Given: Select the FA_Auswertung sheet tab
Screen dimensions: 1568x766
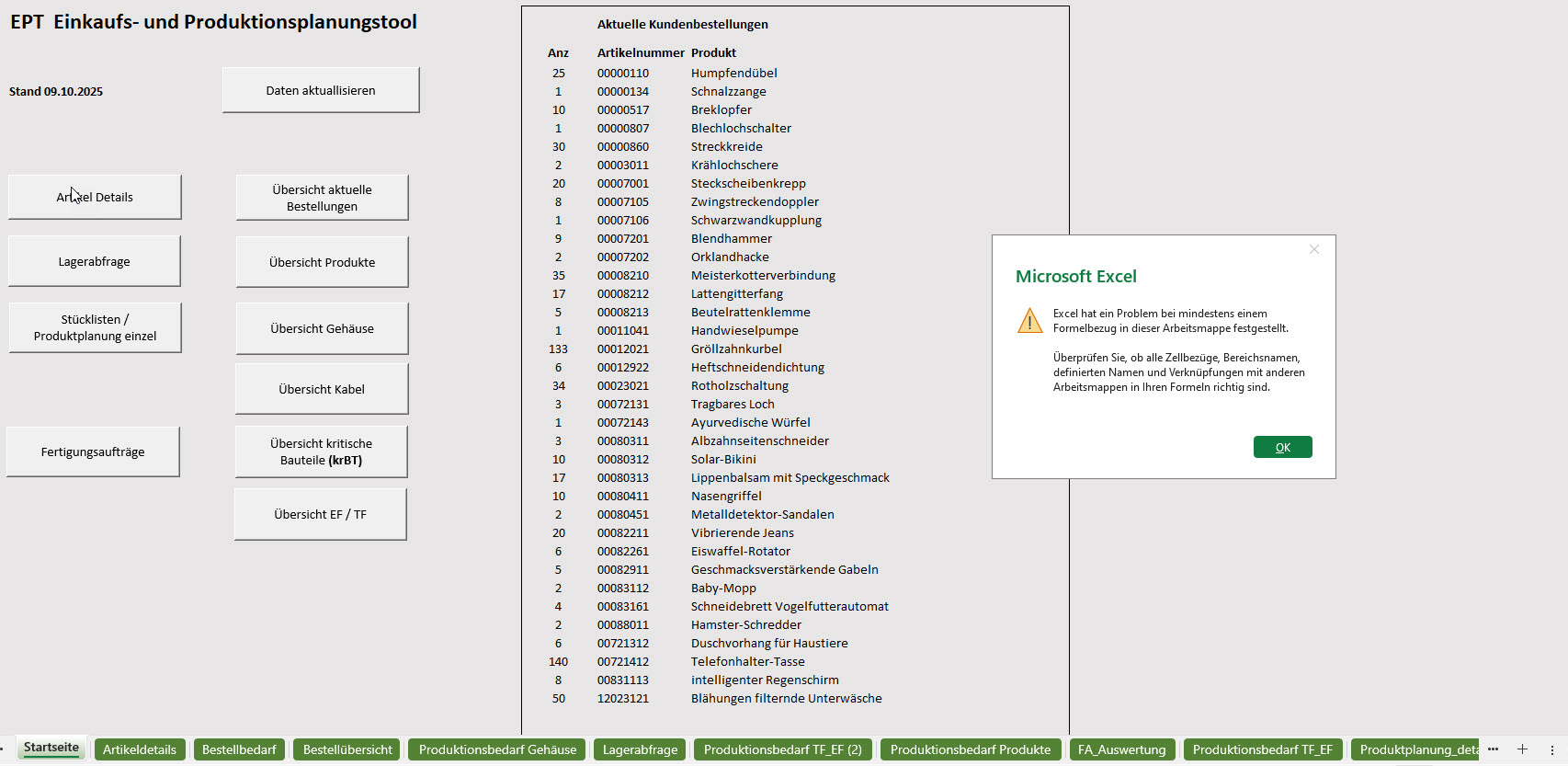Looking at the screenshot, I should point(1121,749).
